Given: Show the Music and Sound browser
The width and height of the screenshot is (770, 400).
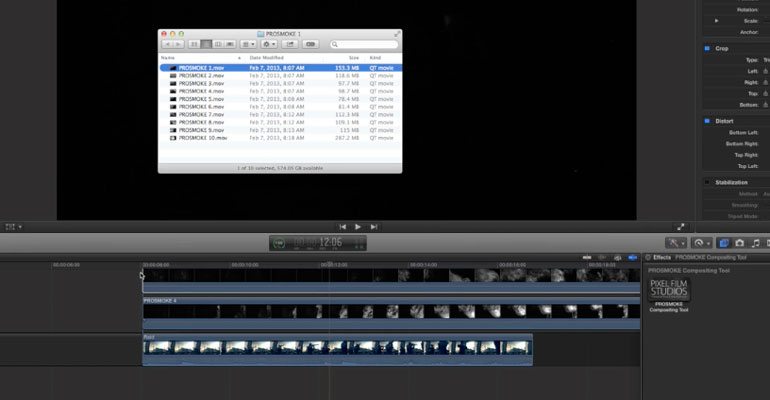Looking at the screenshot, I should [x=756, y=243].
